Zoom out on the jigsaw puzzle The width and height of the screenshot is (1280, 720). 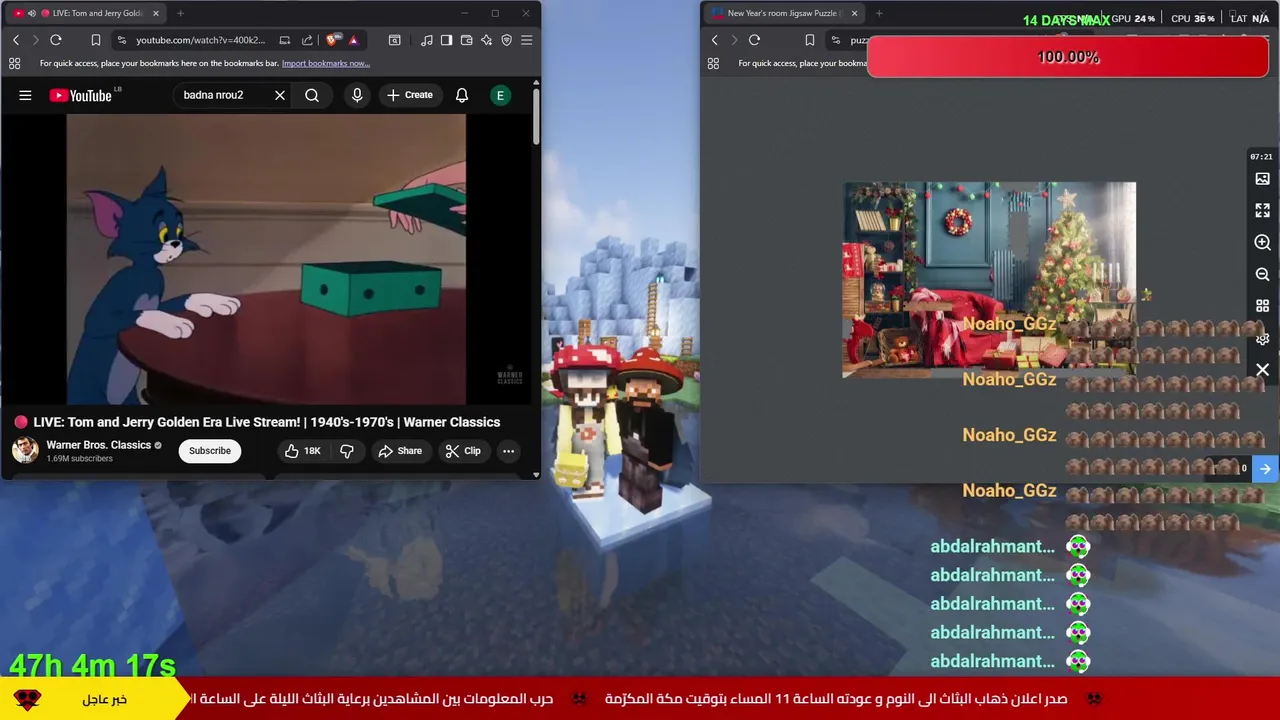[1262, 274]
